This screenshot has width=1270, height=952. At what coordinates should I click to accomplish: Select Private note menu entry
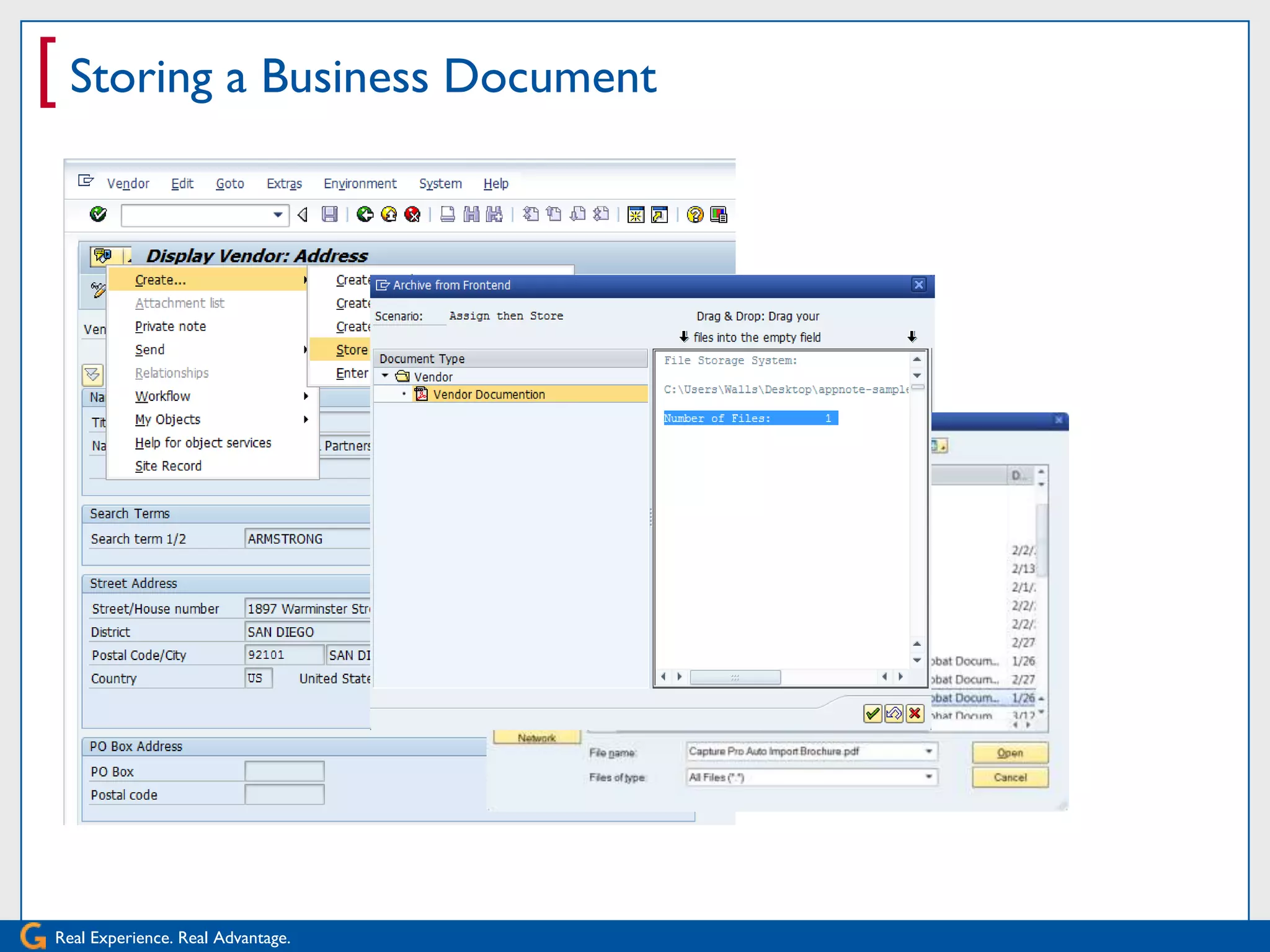pos(171,327)
